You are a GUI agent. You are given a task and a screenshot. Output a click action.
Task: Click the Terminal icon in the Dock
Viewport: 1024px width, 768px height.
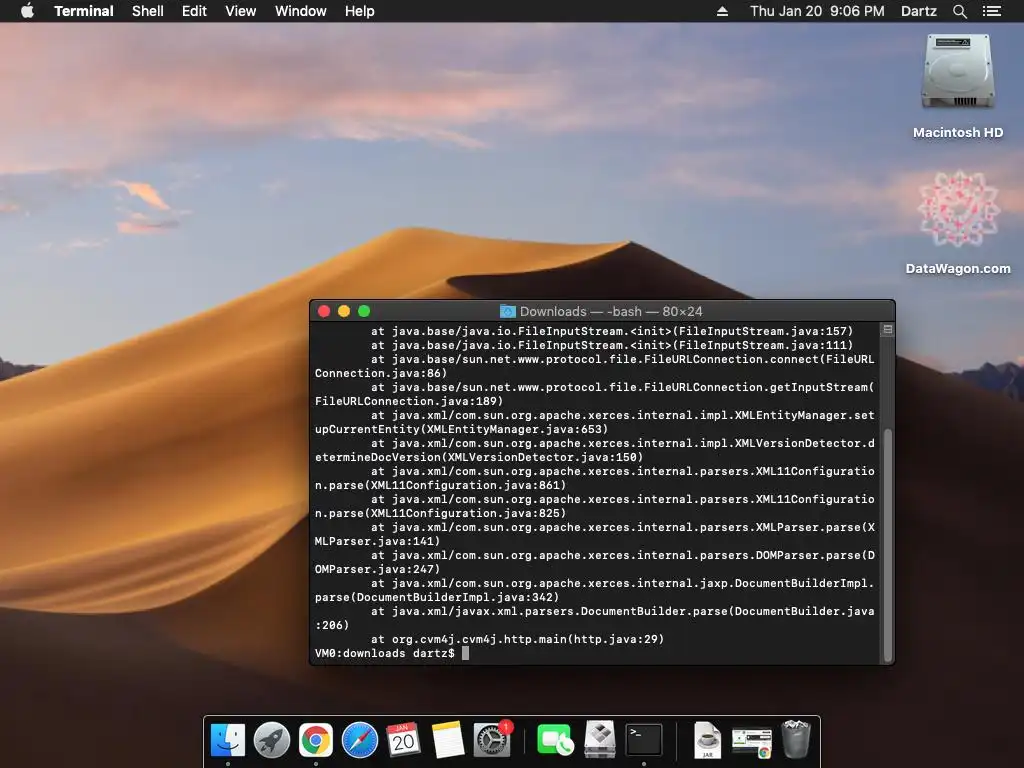pos(644,740)
